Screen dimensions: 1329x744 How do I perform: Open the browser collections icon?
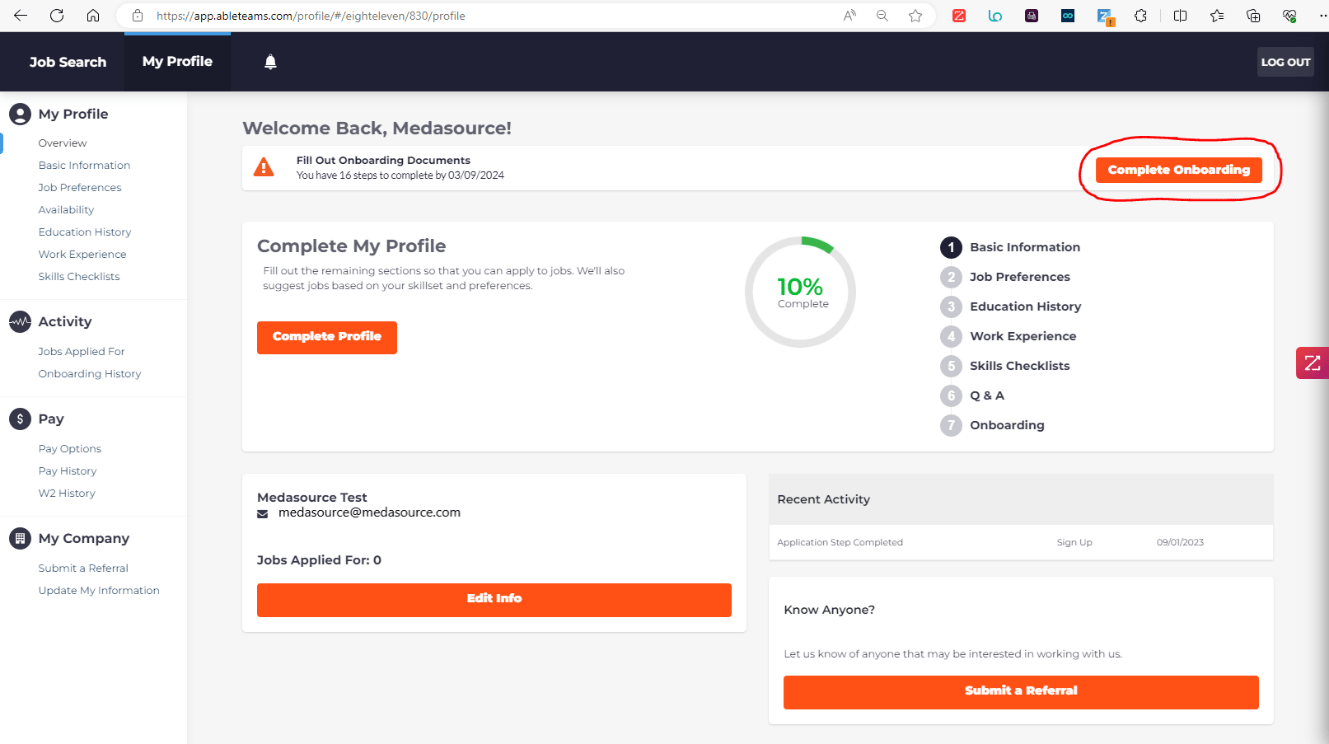point(1253,16)
